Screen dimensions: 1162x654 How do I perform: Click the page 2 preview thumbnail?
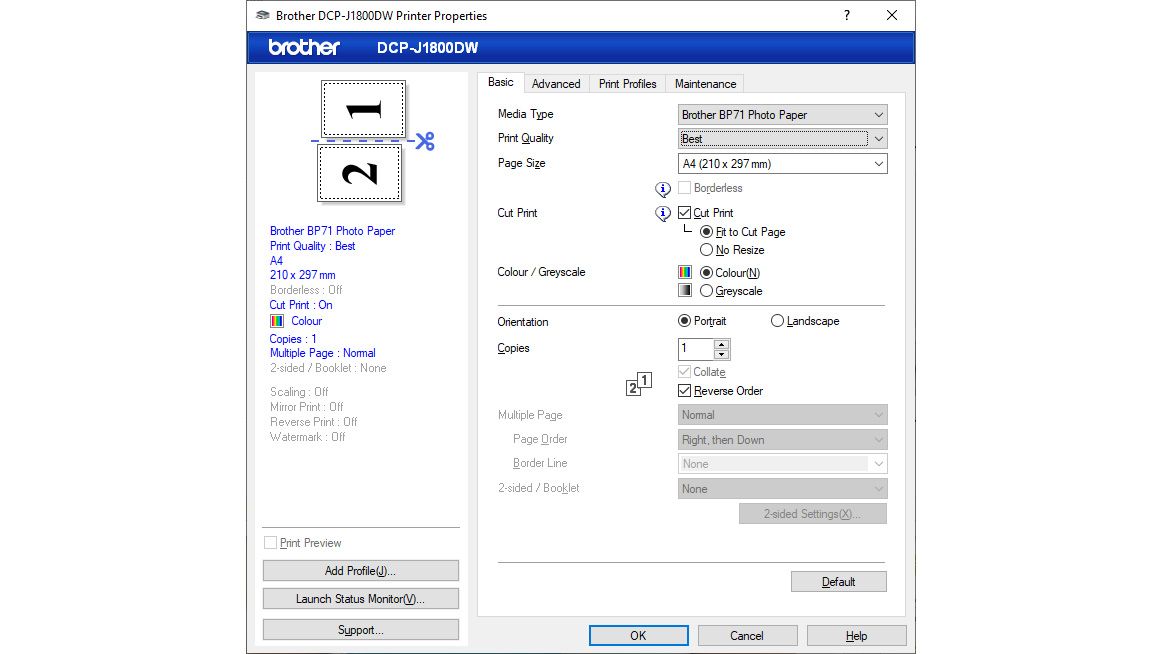[359, 173]
